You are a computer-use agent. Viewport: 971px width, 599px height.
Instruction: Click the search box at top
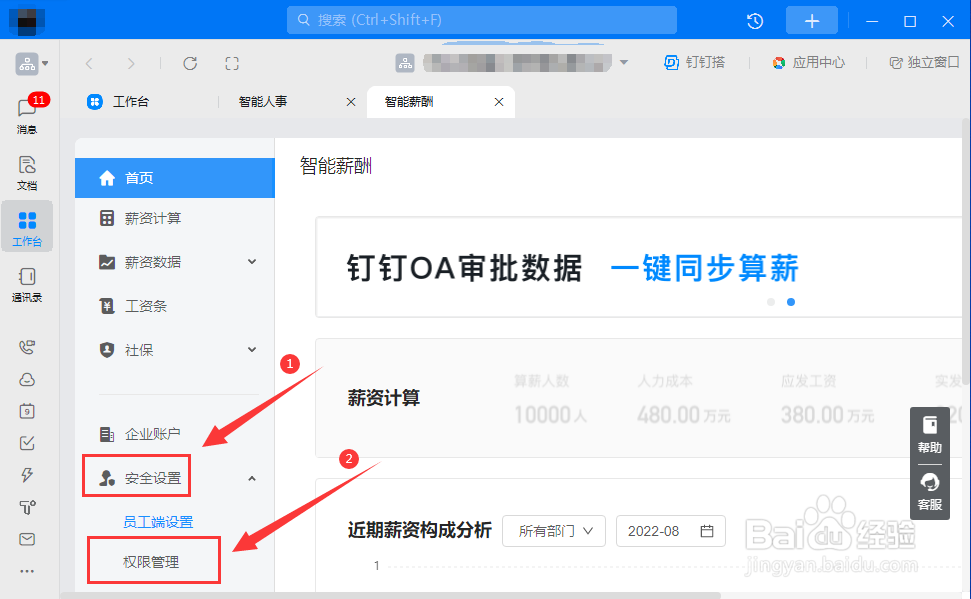[x=482, y=20]
